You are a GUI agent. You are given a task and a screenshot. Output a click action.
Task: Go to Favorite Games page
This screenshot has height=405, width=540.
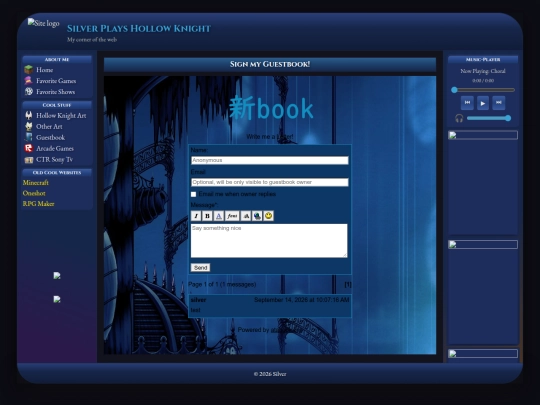[x=56, y=81]
